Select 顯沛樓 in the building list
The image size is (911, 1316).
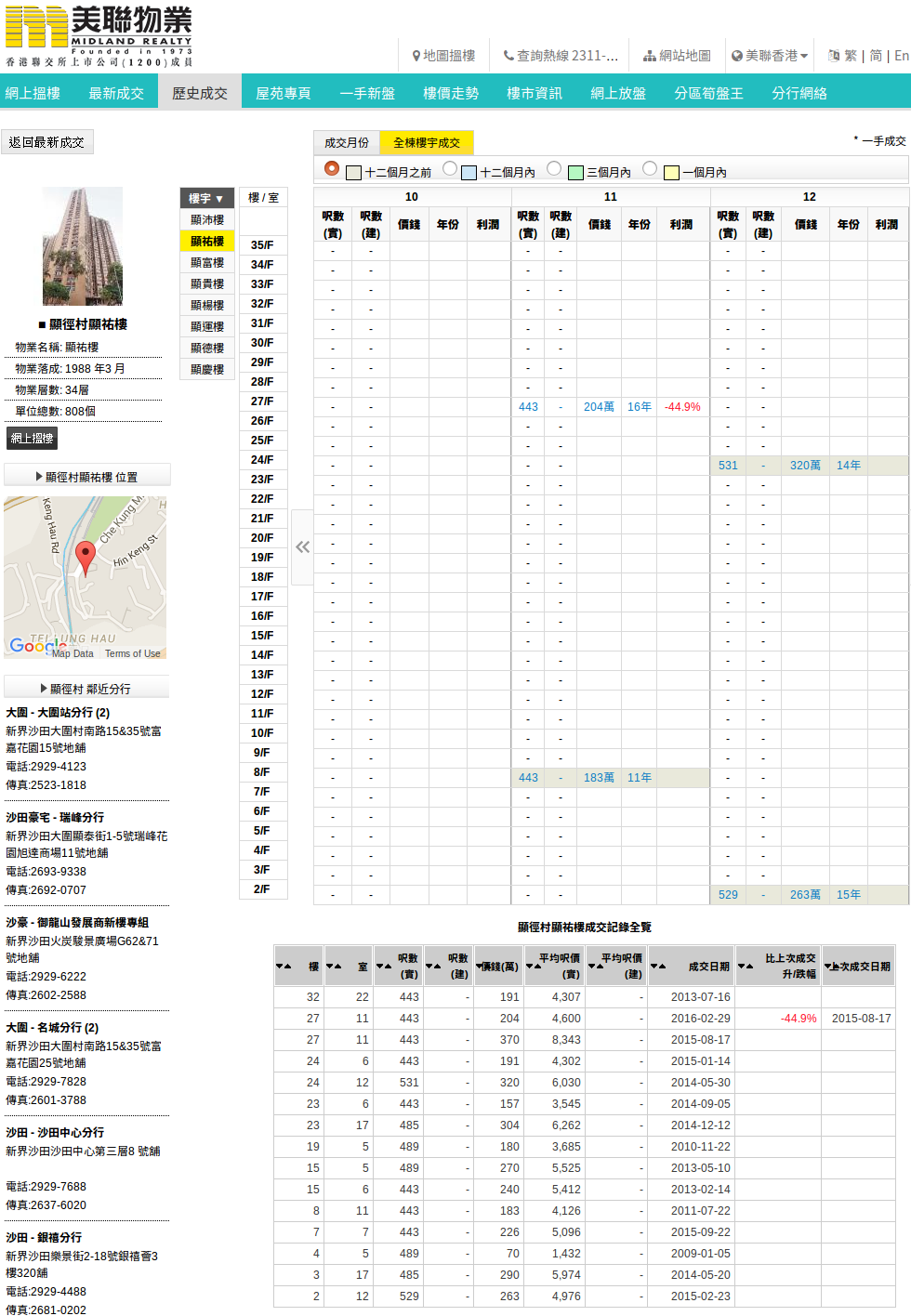pyautogui.click(x=206, y=219)
